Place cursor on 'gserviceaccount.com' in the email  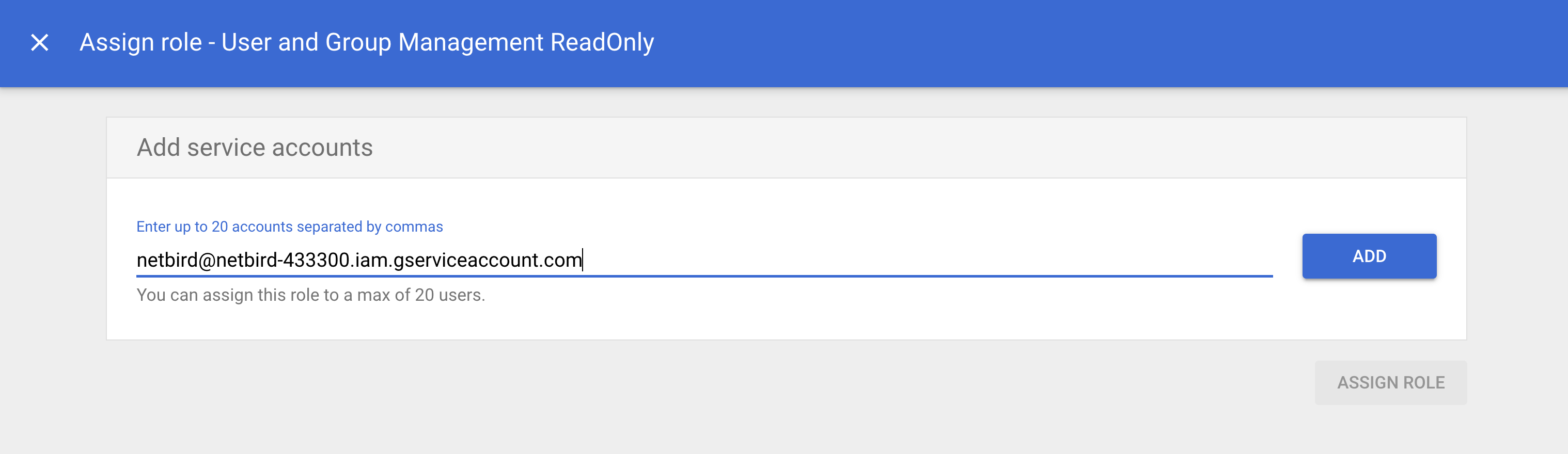point(488,260)
